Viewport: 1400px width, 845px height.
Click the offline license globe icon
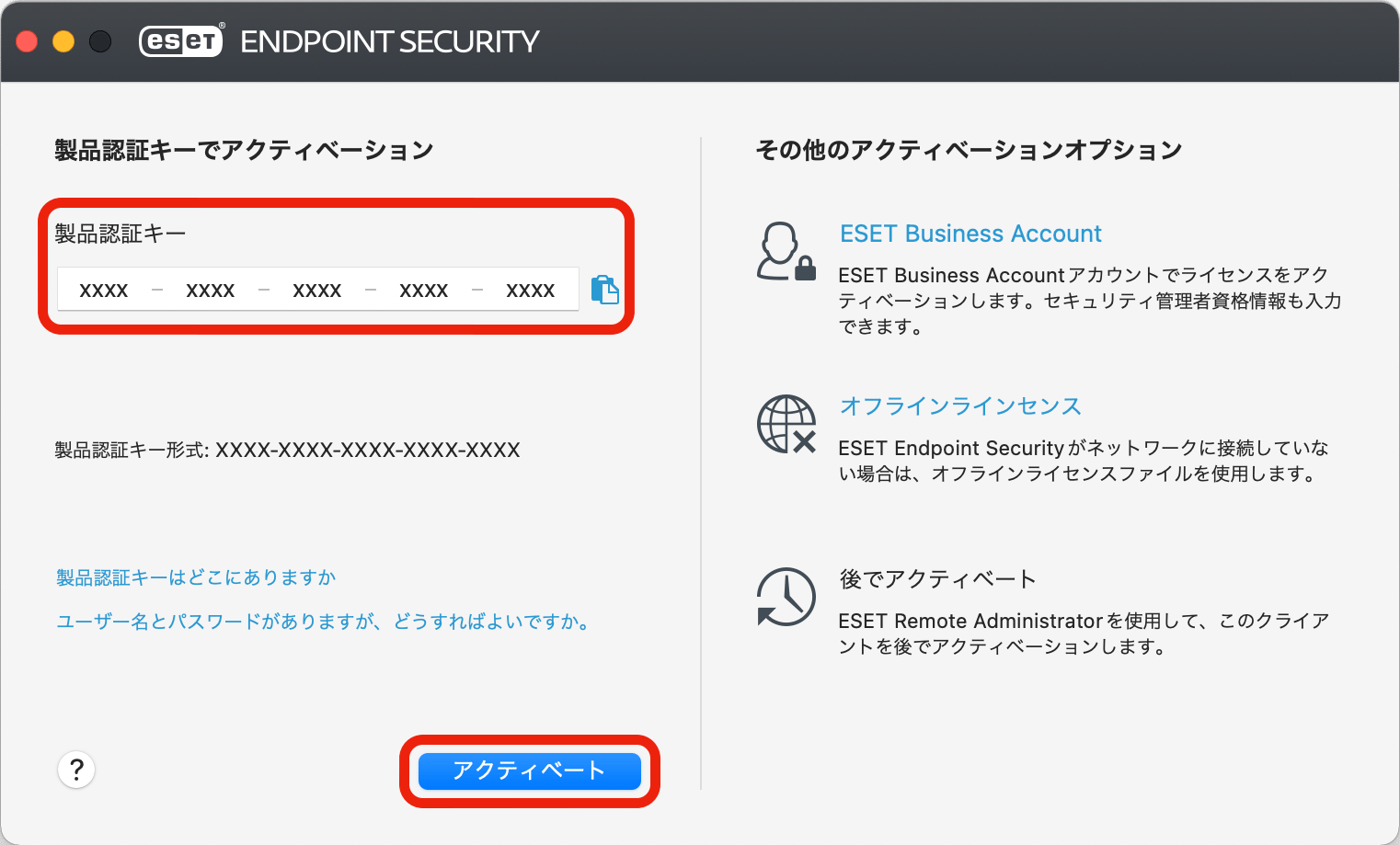pyautogui.click(x=786, y=424)
